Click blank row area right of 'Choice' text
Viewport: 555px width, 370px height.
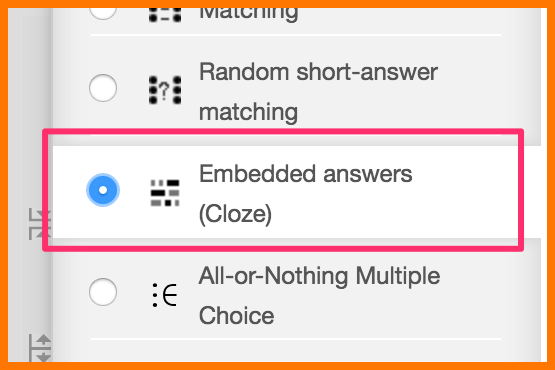point(389,316)
